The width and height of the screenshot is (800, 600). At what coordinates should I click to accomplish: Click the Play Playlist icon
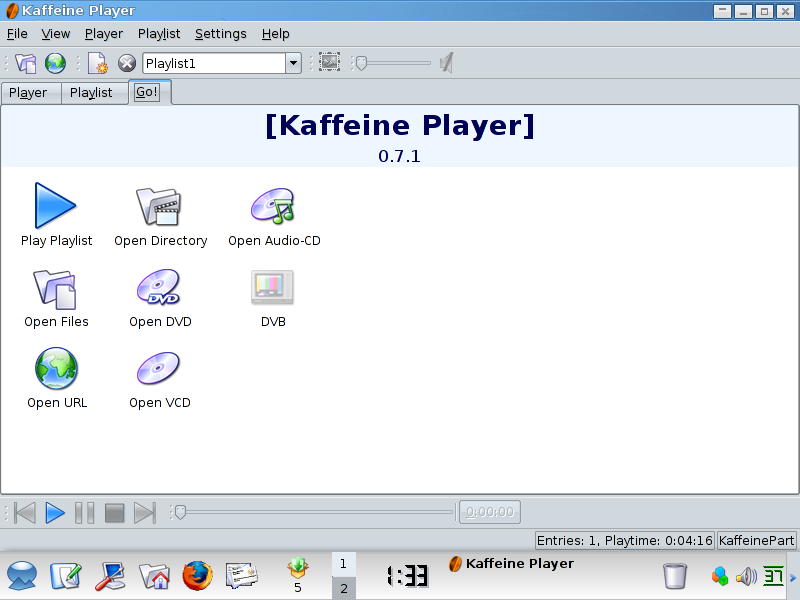55,205
